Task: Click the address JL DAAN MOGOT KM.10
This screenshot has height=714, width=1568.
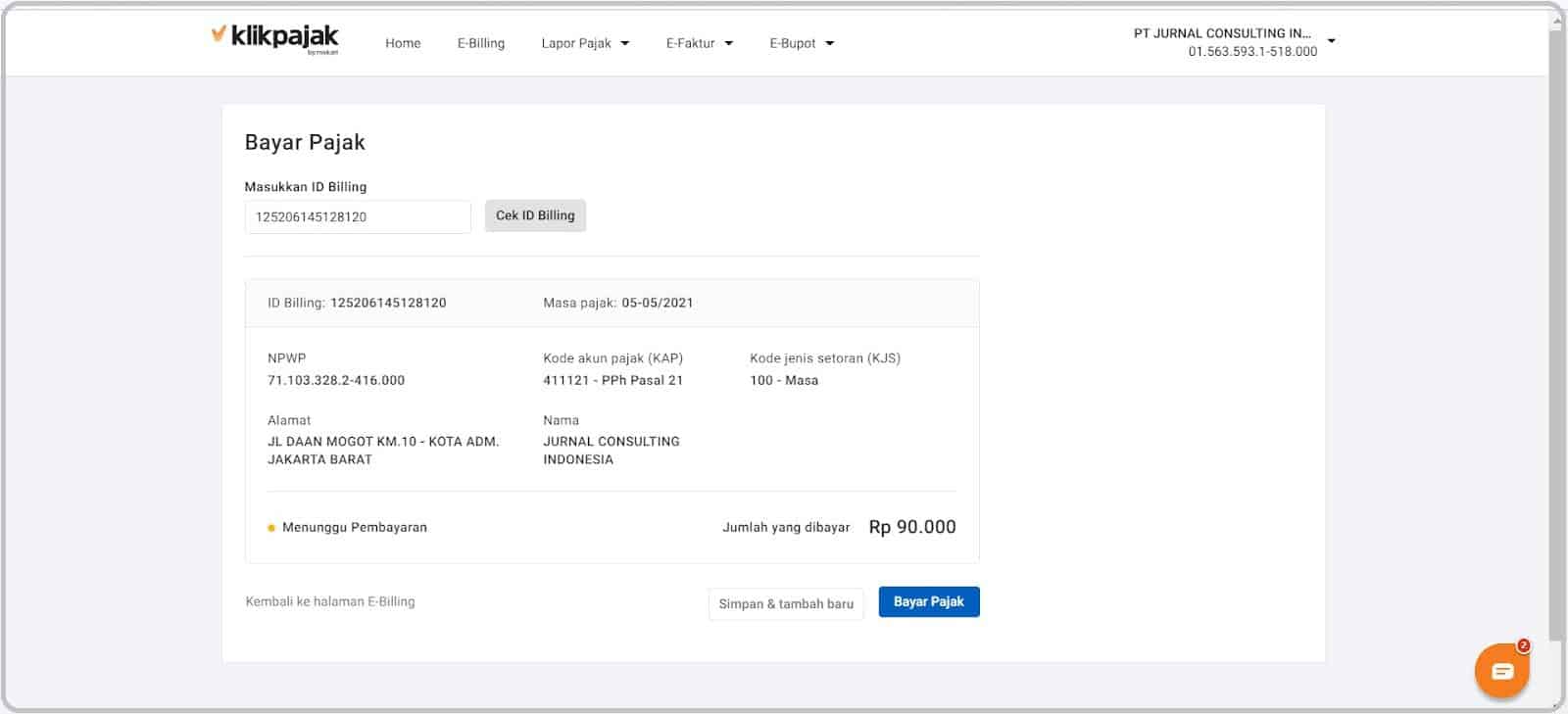Action: pos(383,451)
